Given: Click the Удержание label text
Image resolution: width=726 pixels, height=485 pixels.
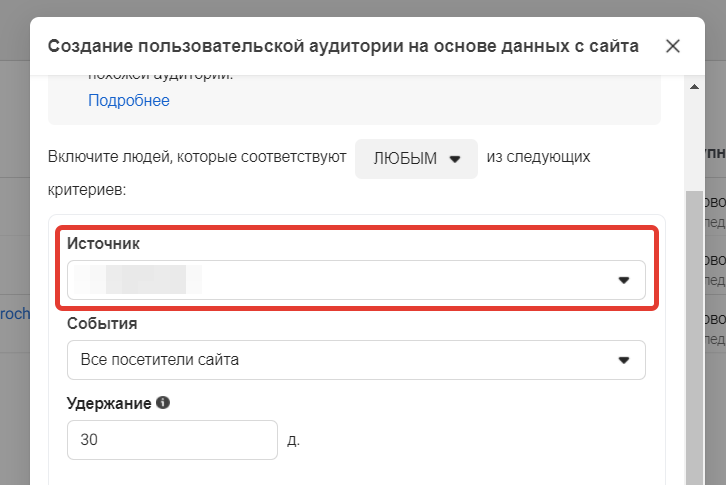Looking at the screenshot, I should 109,404.
